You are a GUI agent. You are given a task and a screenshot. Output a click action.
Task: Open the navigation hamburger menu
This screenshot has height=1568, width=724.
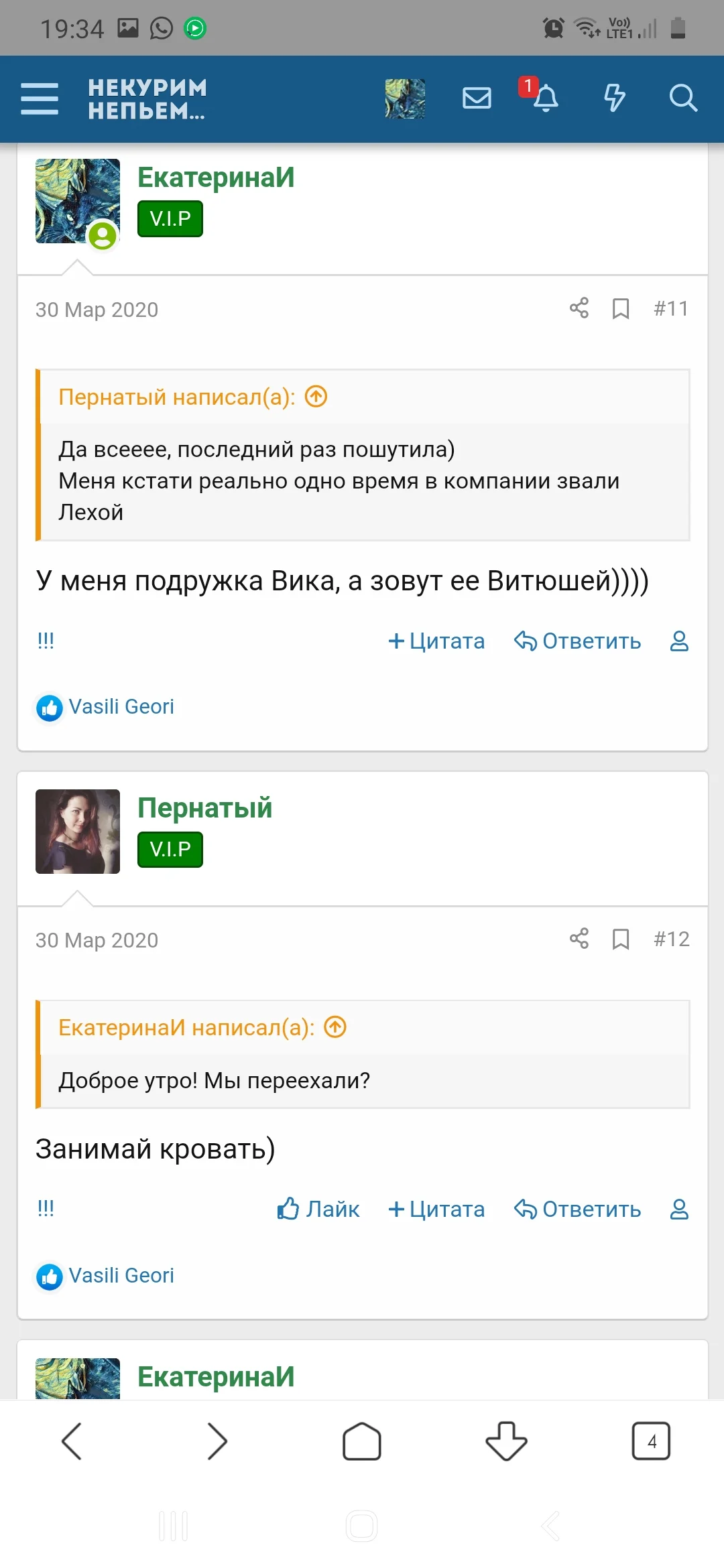click(x=39, y=98)
